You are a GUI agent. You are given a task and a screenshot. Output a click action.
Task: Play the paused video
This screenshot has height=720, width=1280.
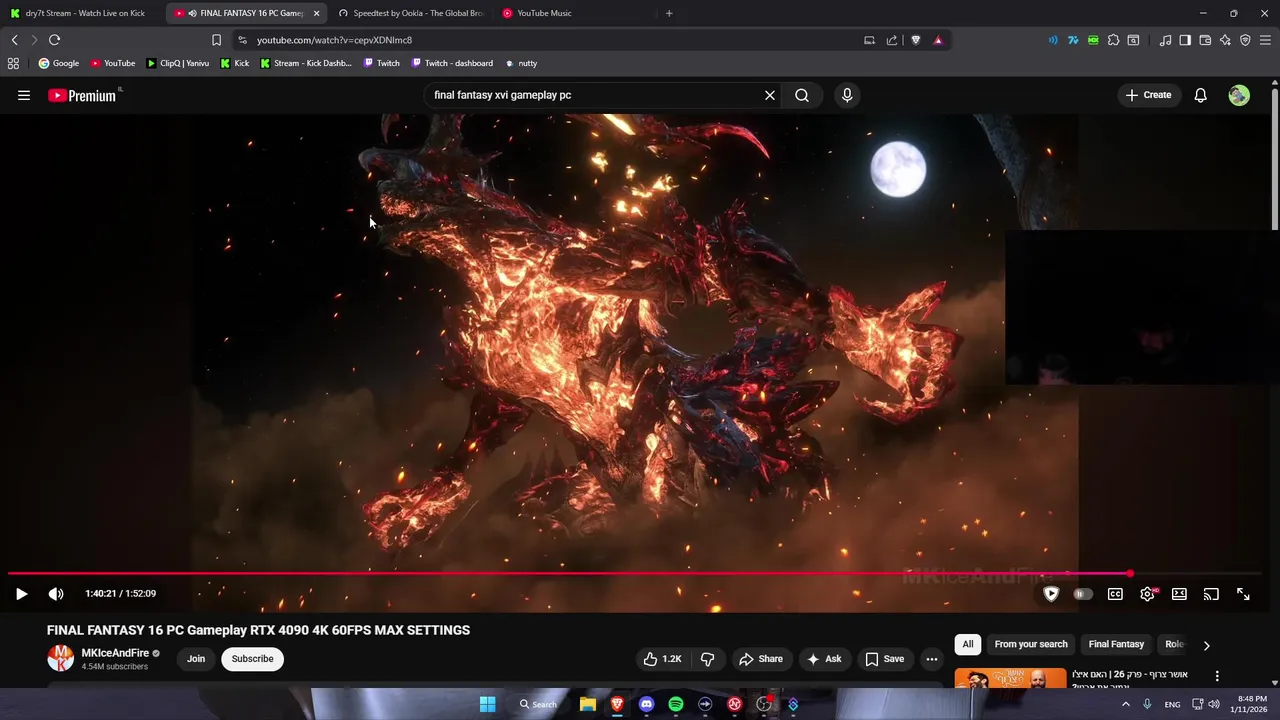21,594
